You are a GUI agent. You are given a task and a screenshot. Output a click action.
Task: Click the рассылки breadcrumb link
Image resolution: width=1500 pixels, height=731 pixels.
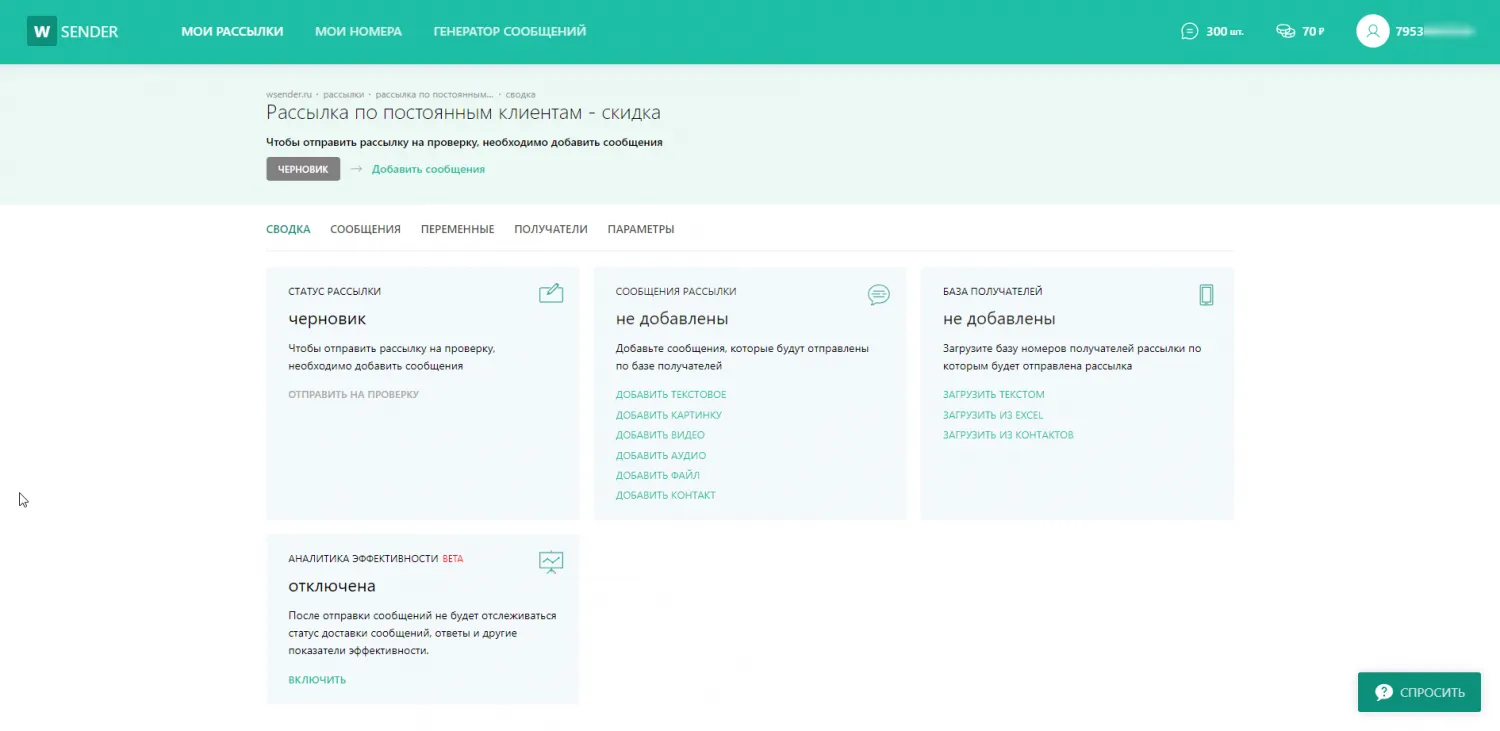tap(343, 94)
